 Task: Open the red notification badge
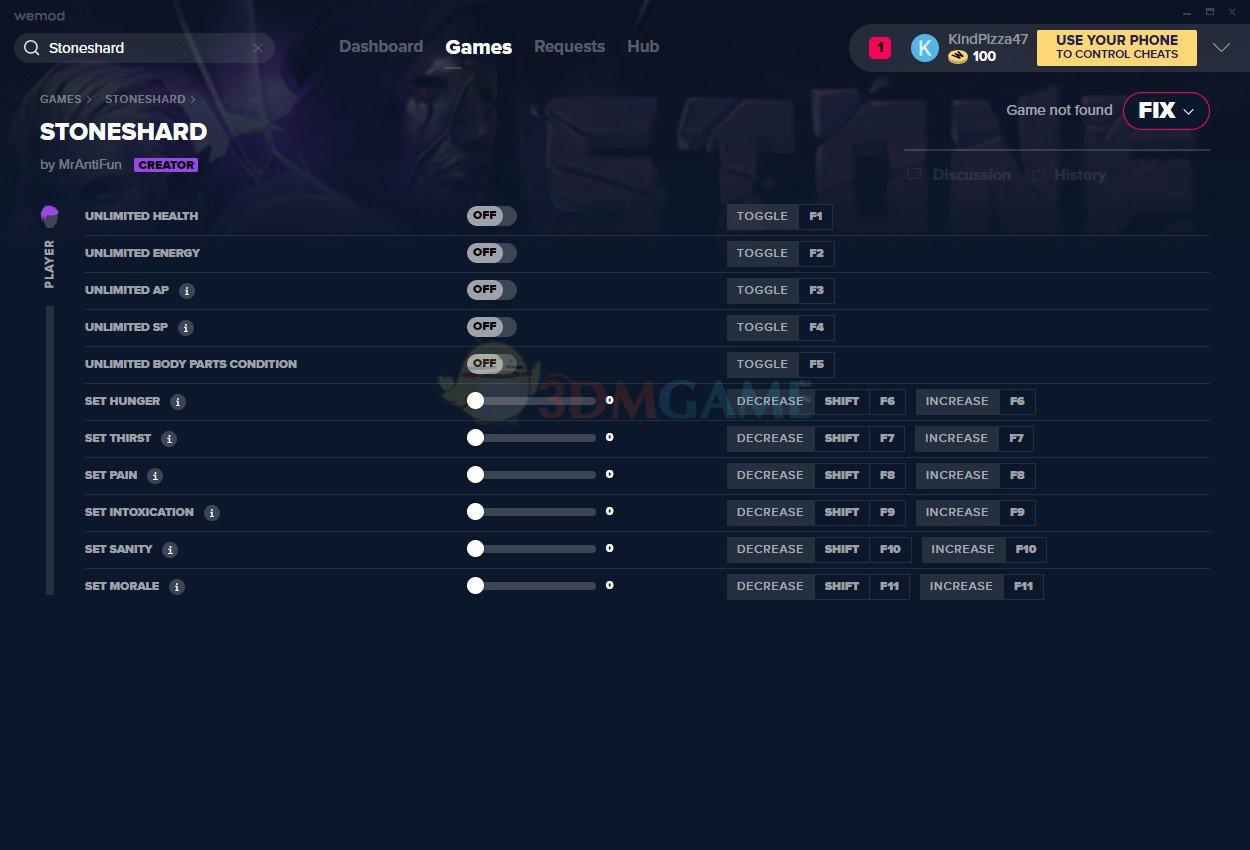tap(880, 48)
